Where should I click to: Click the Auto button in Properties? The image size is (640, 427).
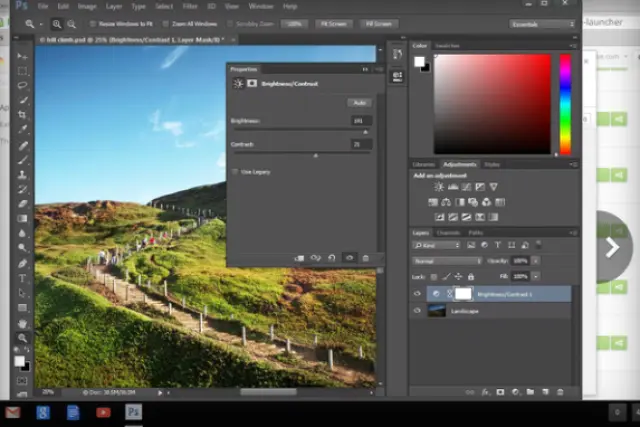[358, 103]
